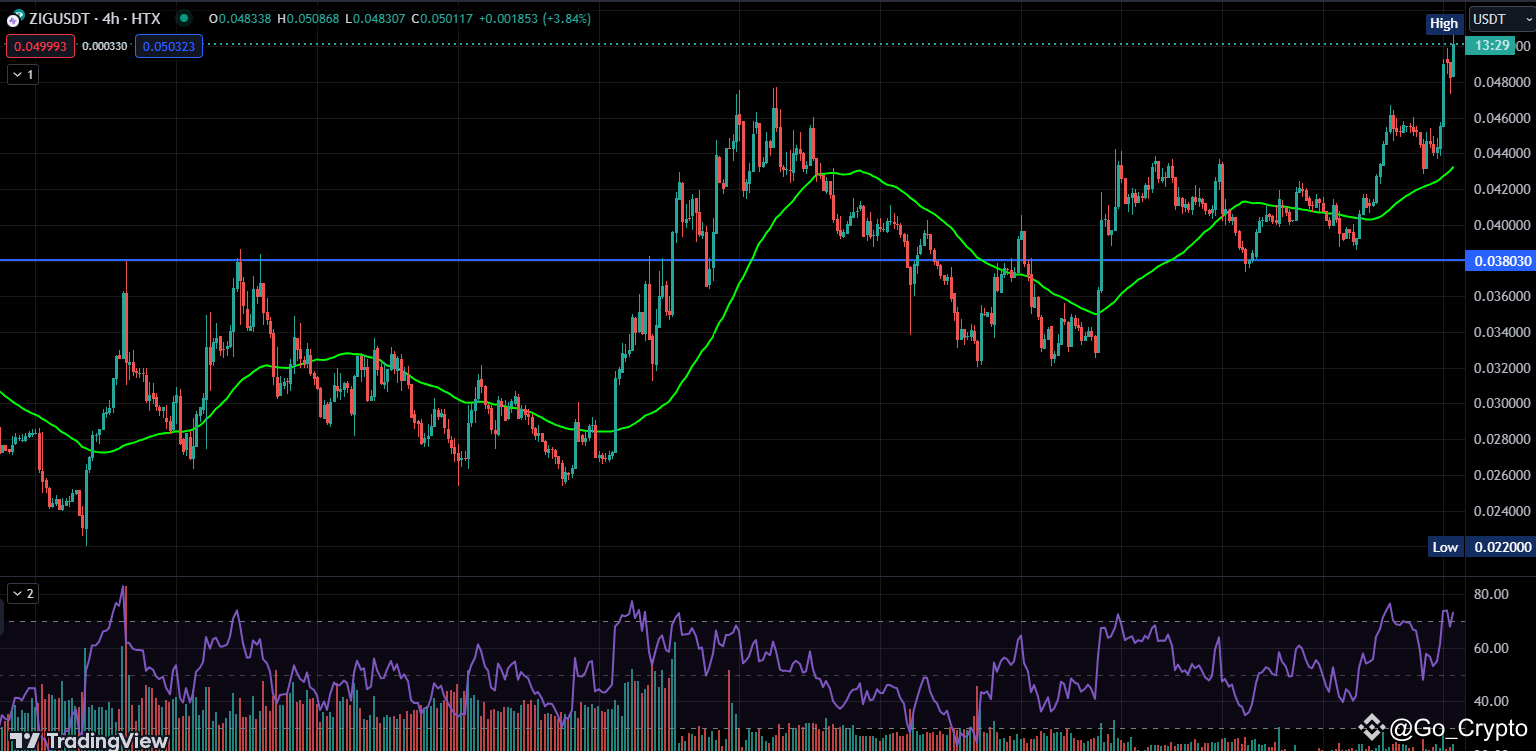The image size is (1536, 751).
Task: Click the 0.032000 price axis label
Action: [1503, 368]
